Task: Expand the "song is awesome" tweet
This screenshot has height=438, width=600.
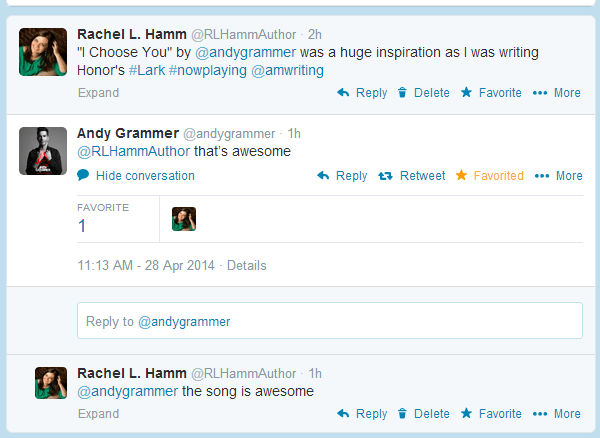Action: pyautogui.click(x=98, y=414)
